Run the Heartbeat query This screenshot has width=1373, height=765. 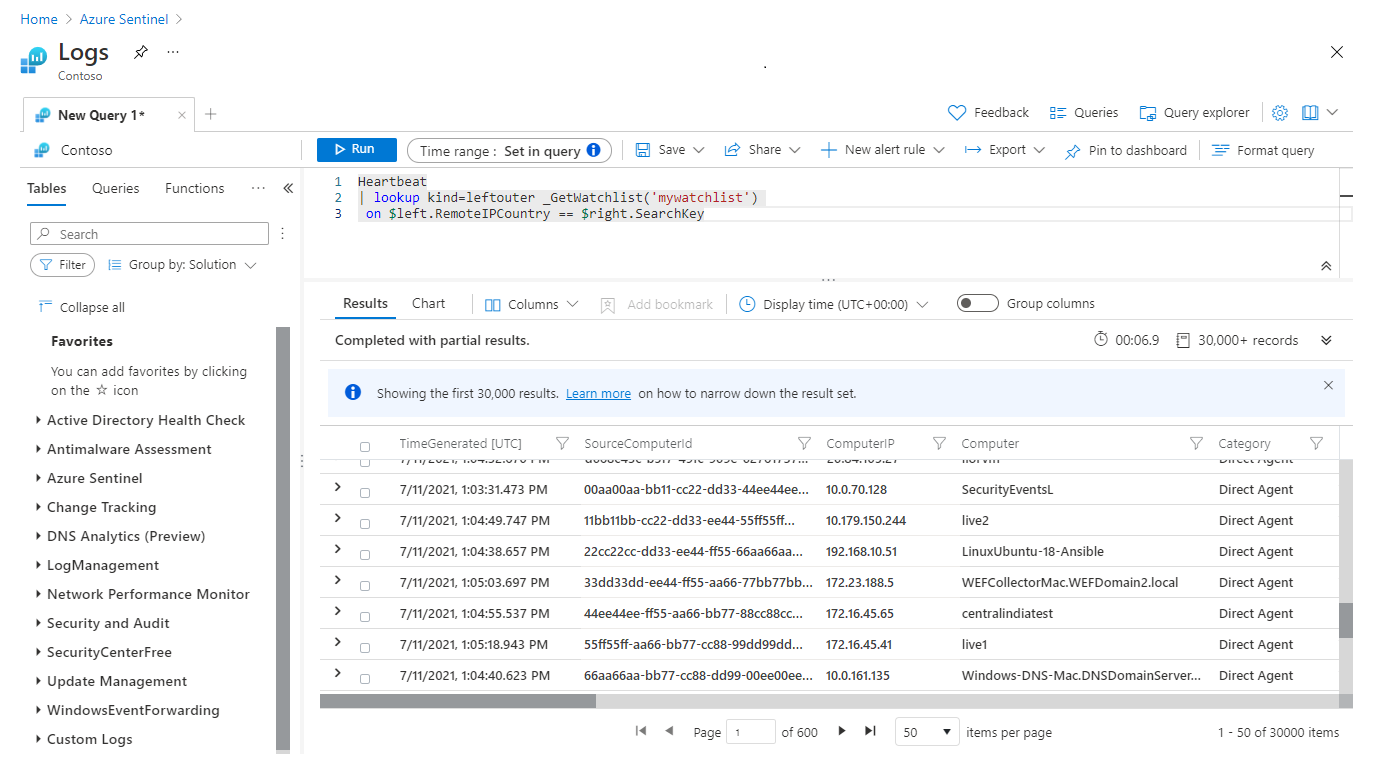[x=356, y=148]
